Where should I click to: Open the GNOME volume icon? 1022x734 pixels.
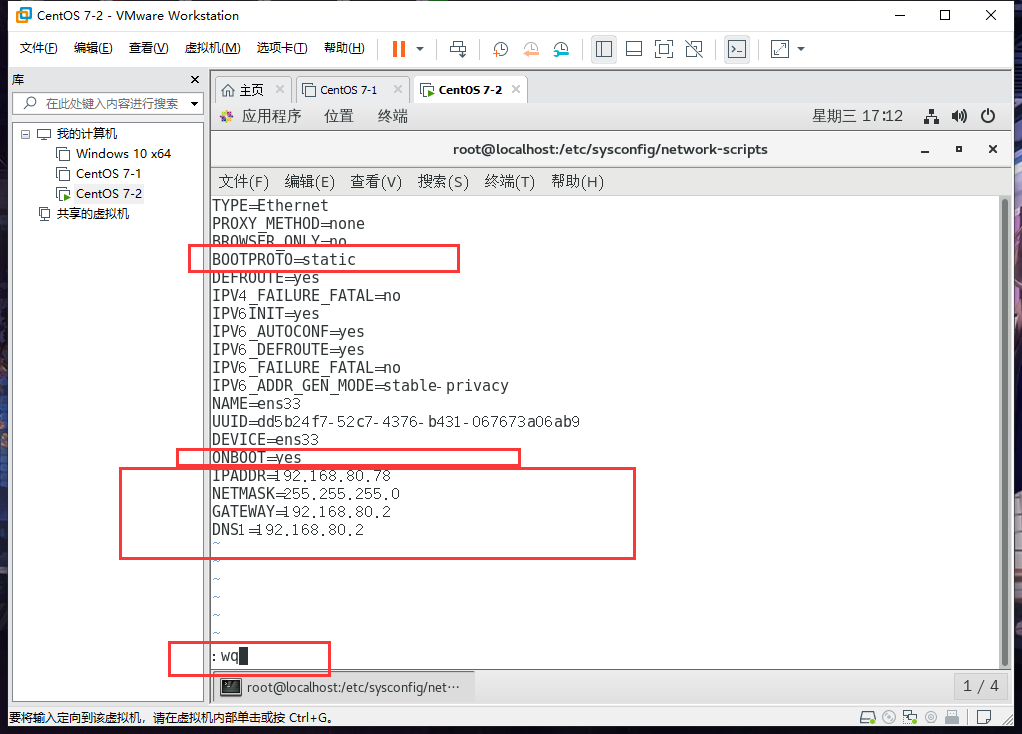click(x=959, y=116)
